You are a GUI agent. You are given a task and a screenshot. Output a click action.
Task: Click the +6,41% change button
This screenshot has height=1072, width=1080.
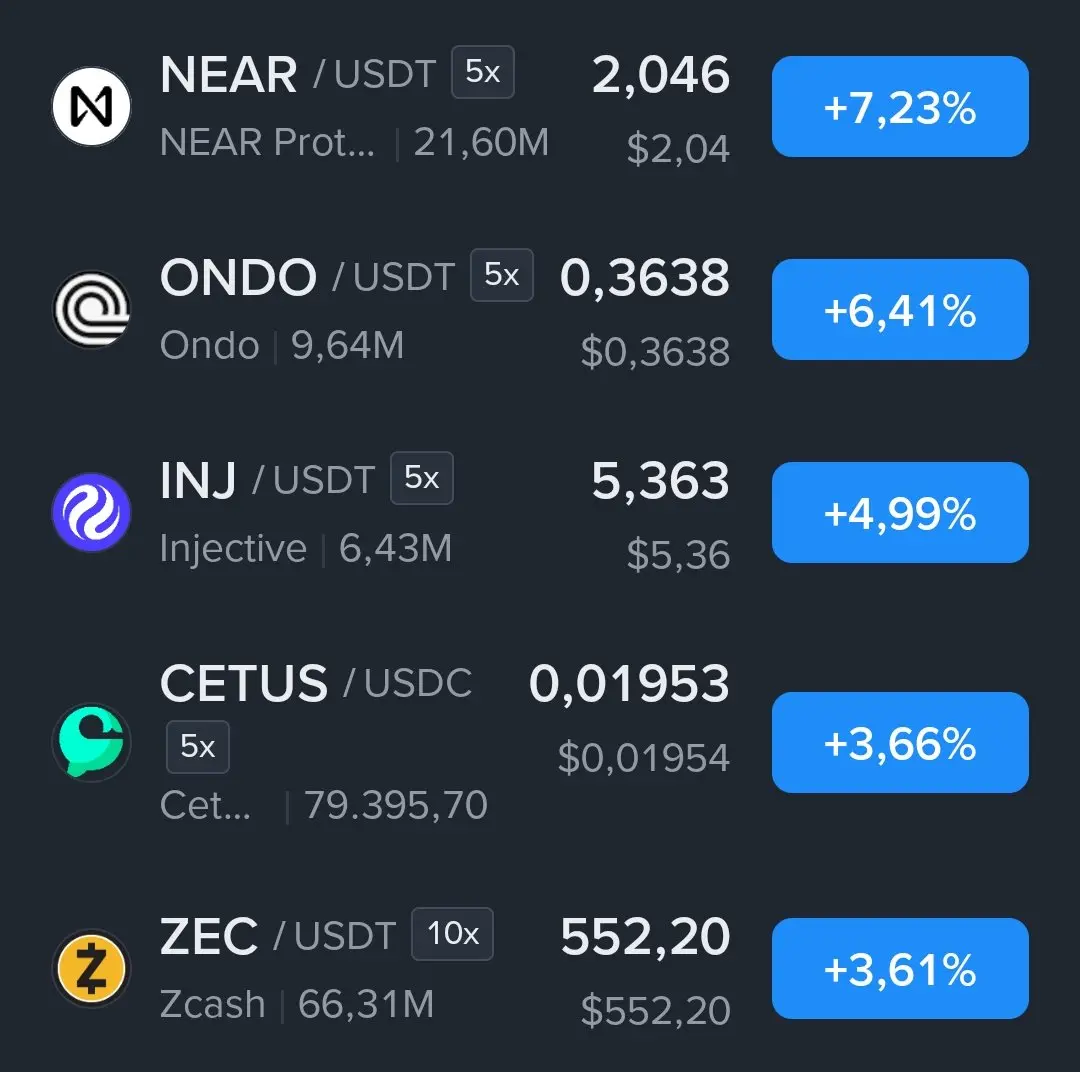[x=900, y=309]
